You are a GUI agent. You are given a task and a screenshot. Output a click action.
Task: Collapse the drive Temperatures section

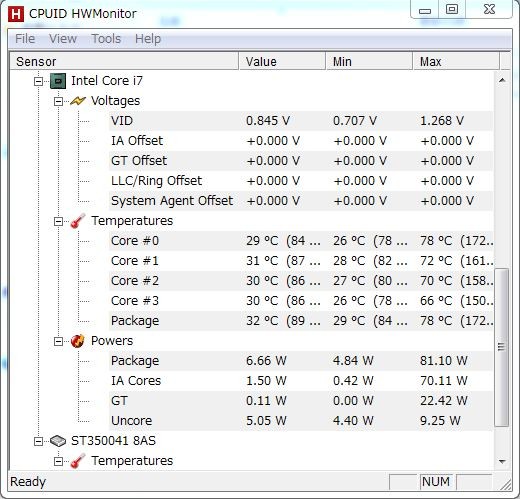coord(58,461)
